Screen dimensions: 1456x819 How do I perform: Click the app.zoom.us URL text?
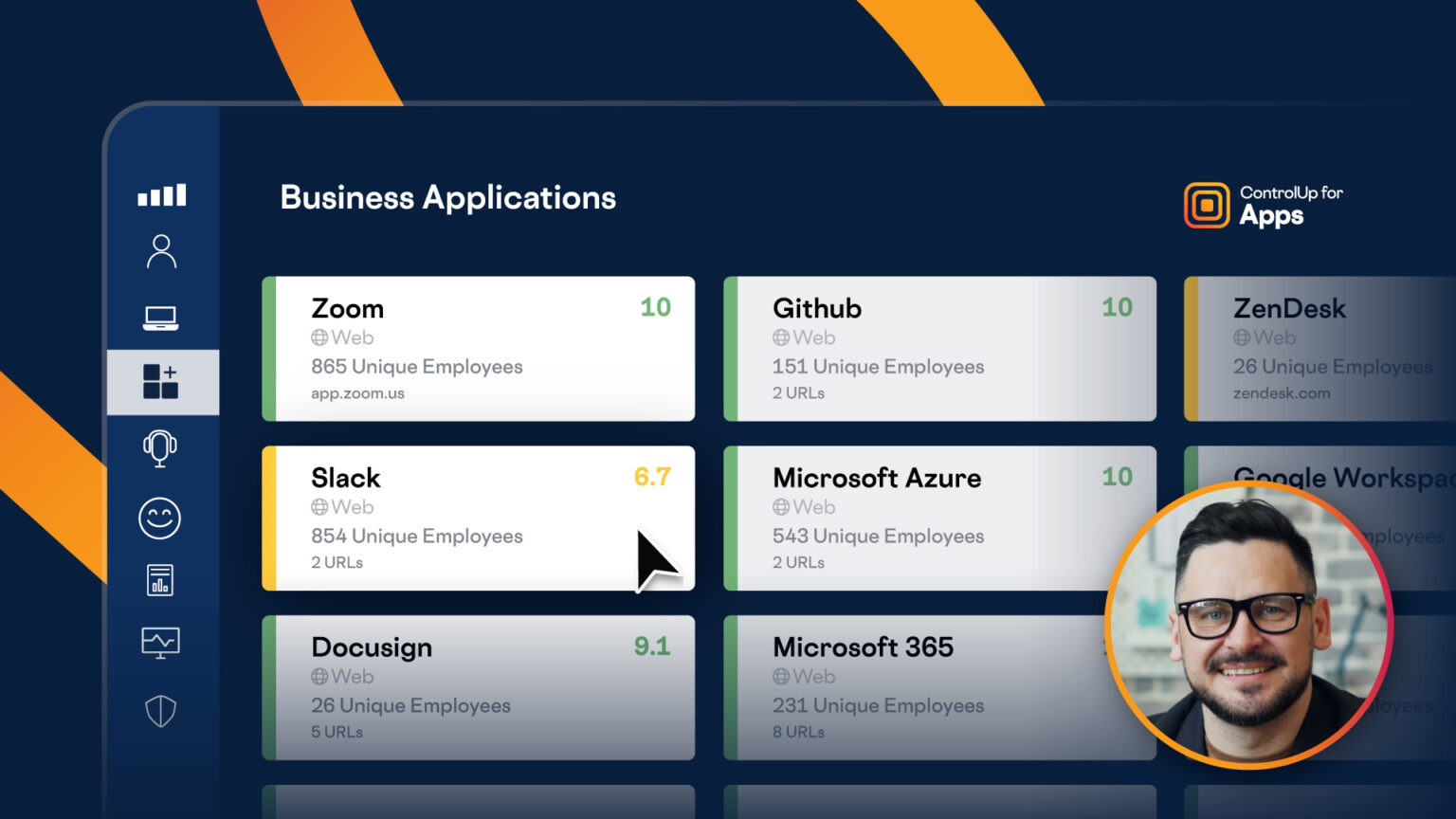[x=357, y=393]
